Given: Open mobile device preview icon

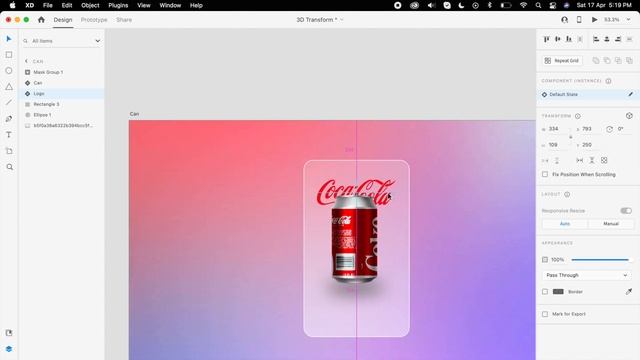Looking at the screenshot, I should (x=579, y=20).
